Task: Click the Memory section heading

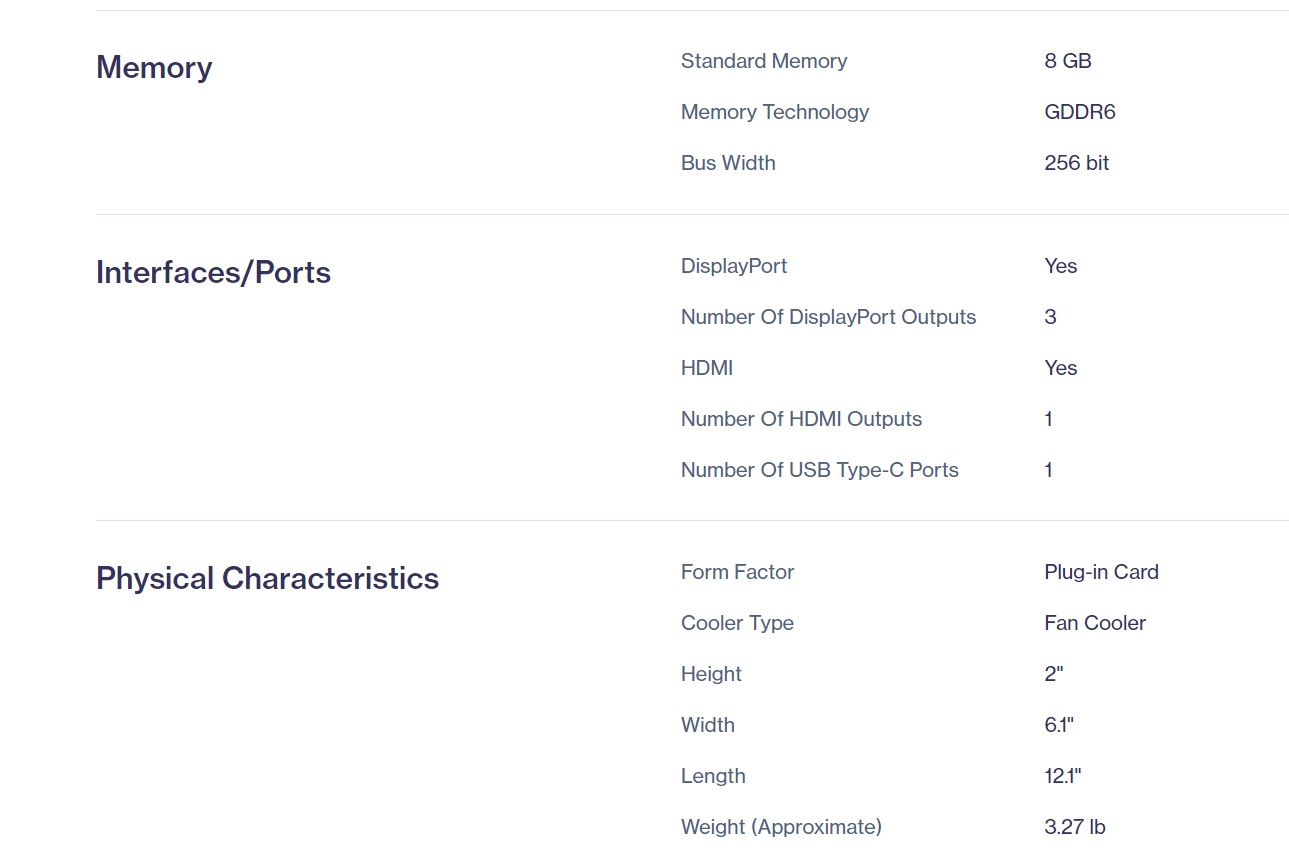Action: (x=154, y=68)
